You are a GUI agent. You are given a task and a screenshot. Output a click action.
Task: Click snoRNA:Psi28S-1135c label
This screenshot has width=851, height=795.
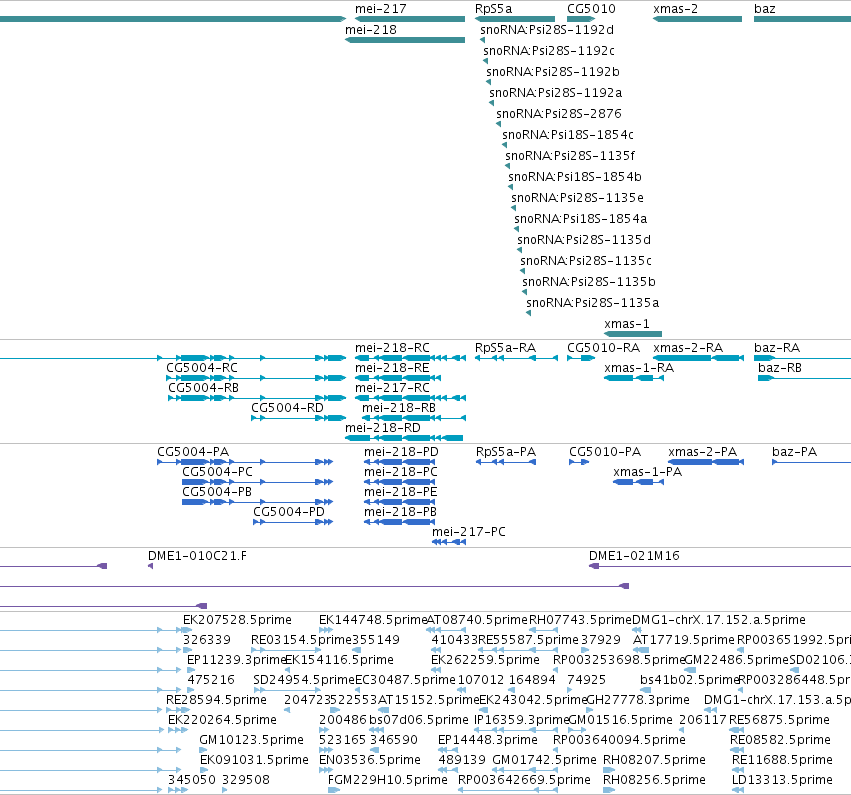(586, 260)
